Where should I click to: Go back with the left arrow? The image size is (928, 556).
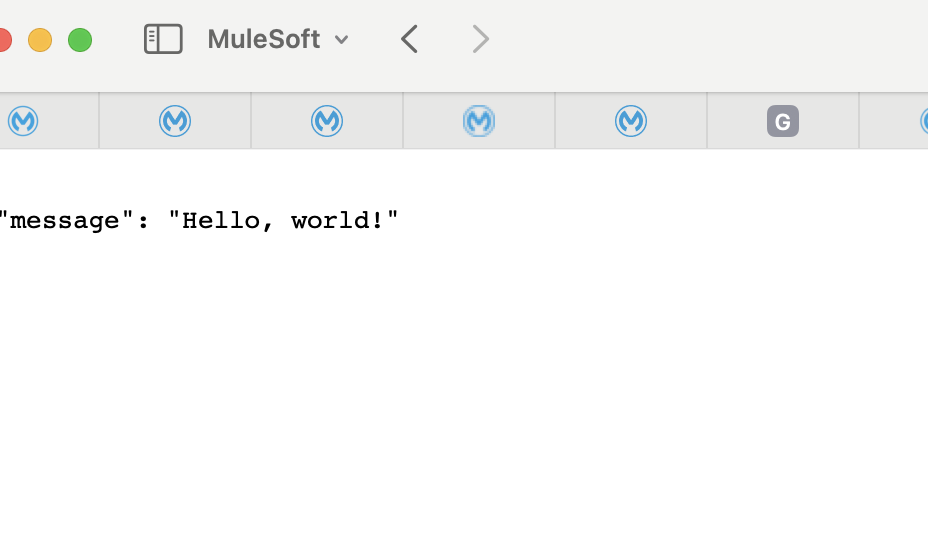coord(409,39)
